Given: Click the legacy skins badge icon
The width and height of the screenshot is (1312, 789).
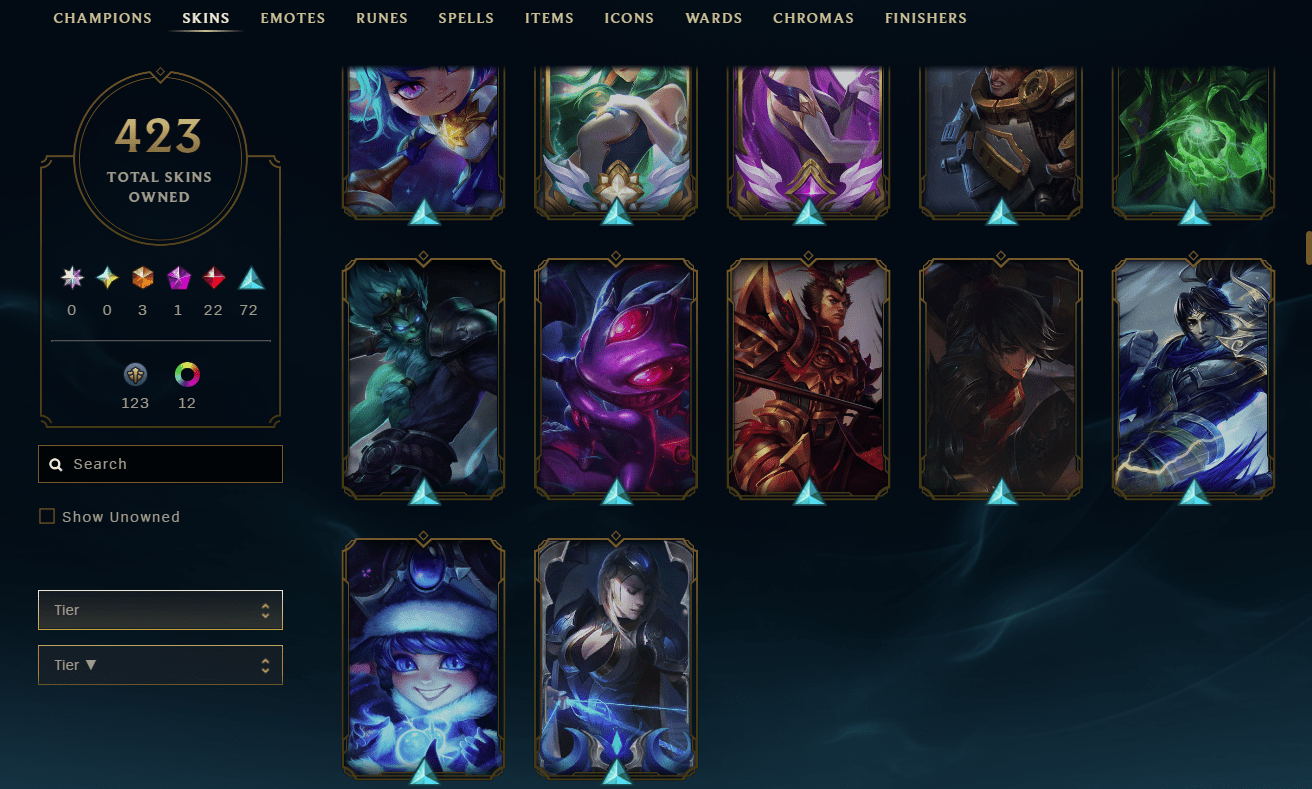Looking at the screenshot, I should click(x=135, y=375).
